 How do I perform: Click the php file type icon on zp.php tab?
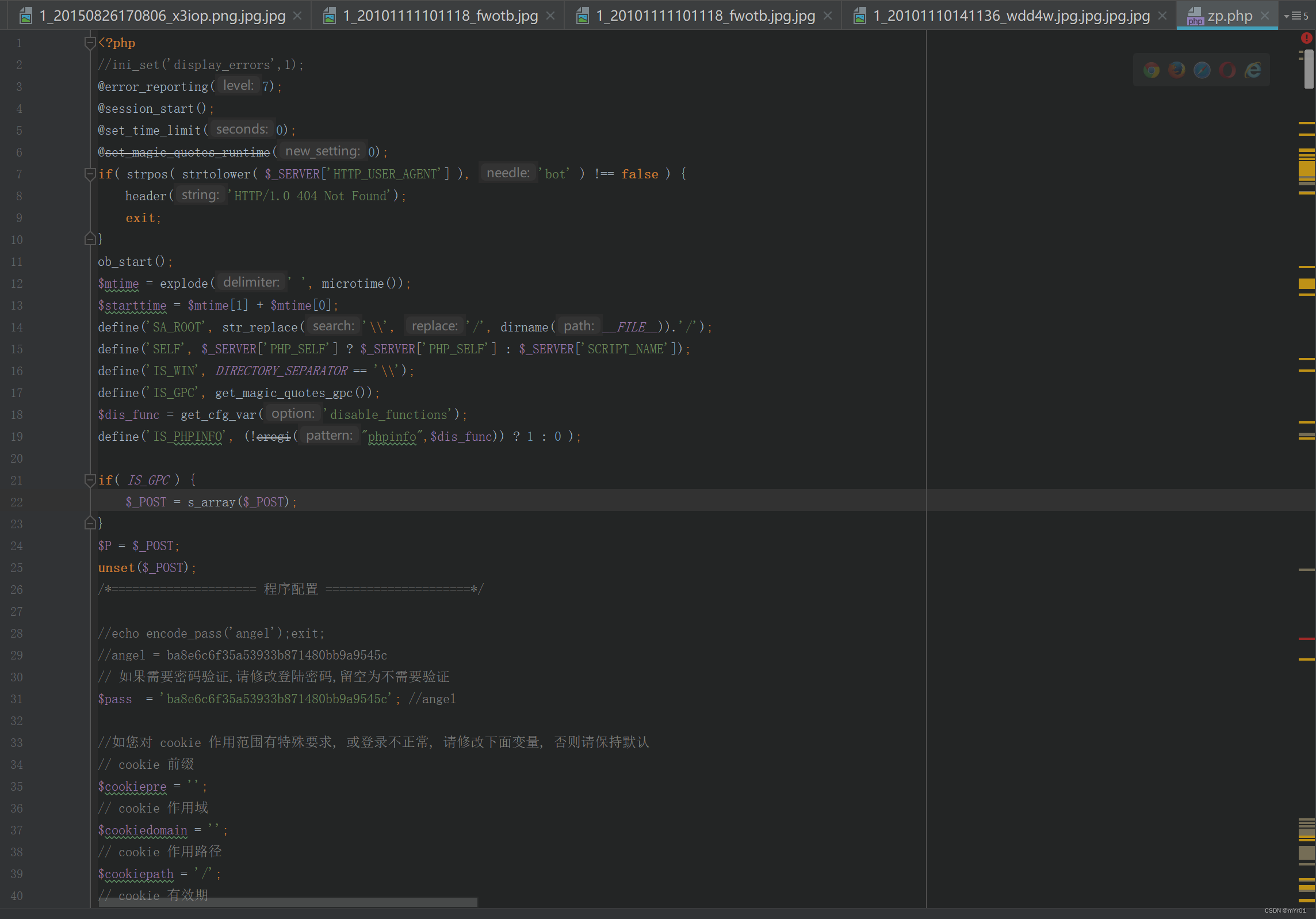1195,16
